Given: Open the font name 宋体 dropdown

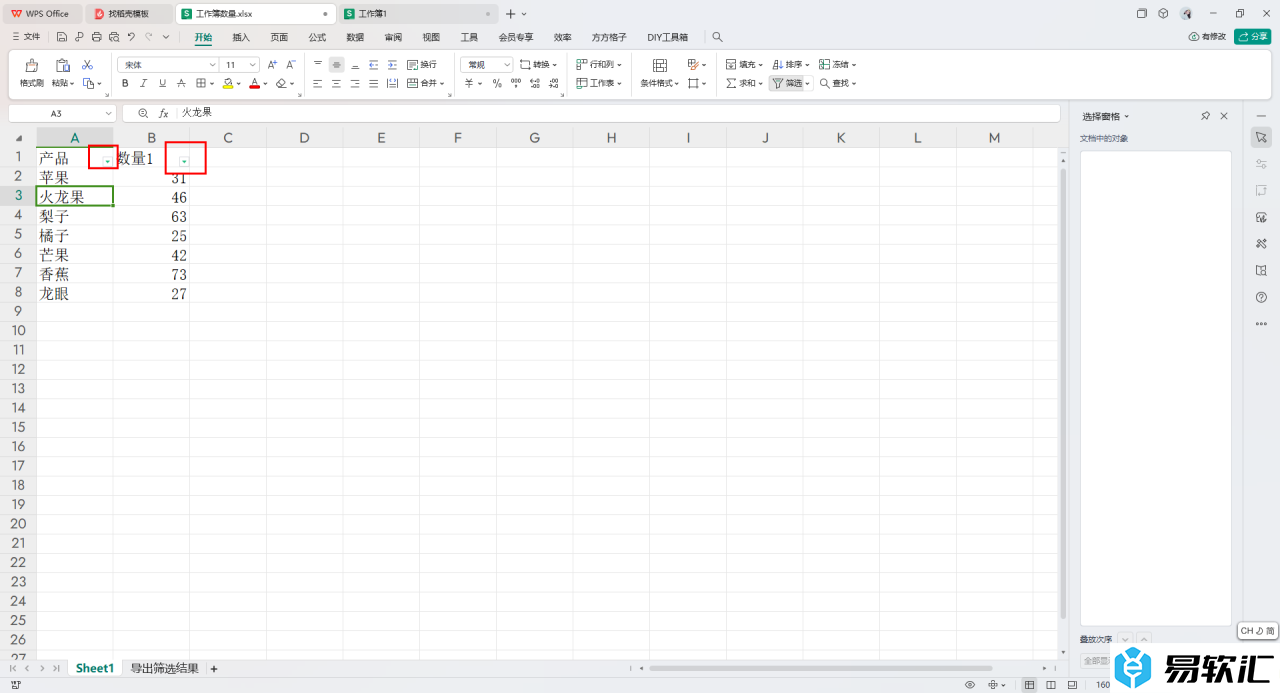Looking at the screenshot, I should pyautogui.click(x=212, y=64).
